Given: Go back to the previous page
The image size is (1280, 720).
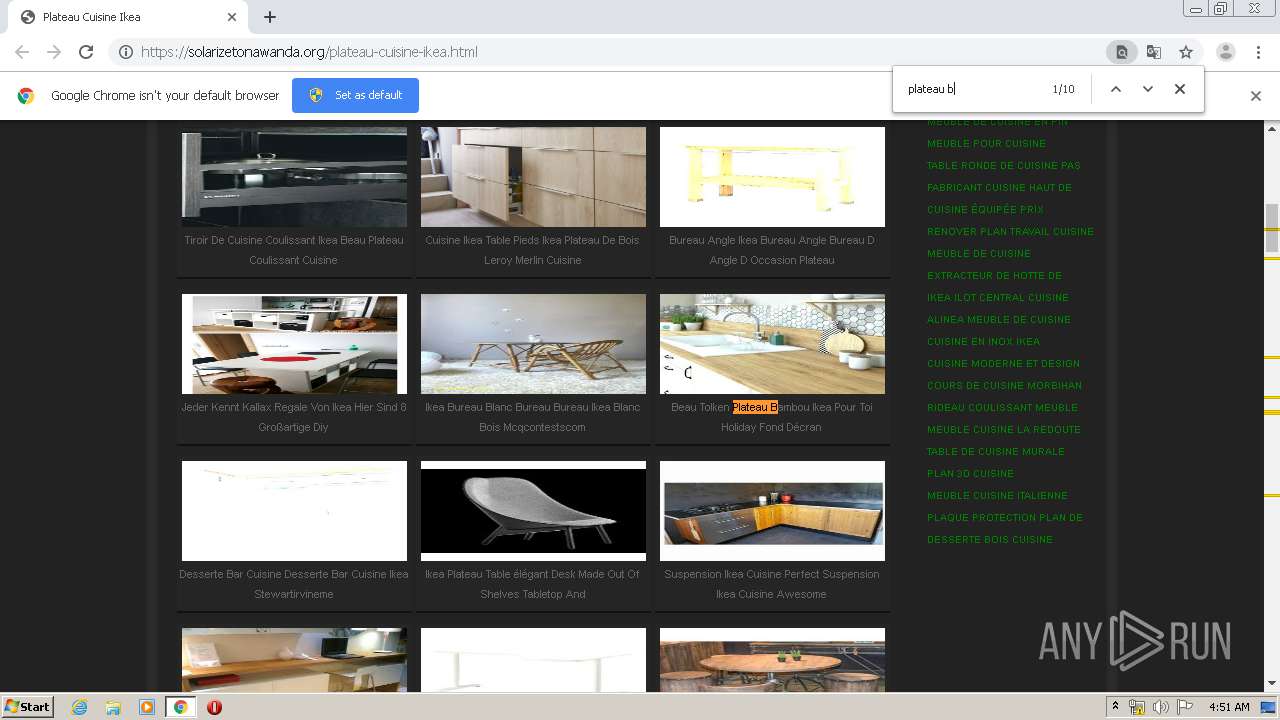Looking at the screenshot, I should click(22, 52).
